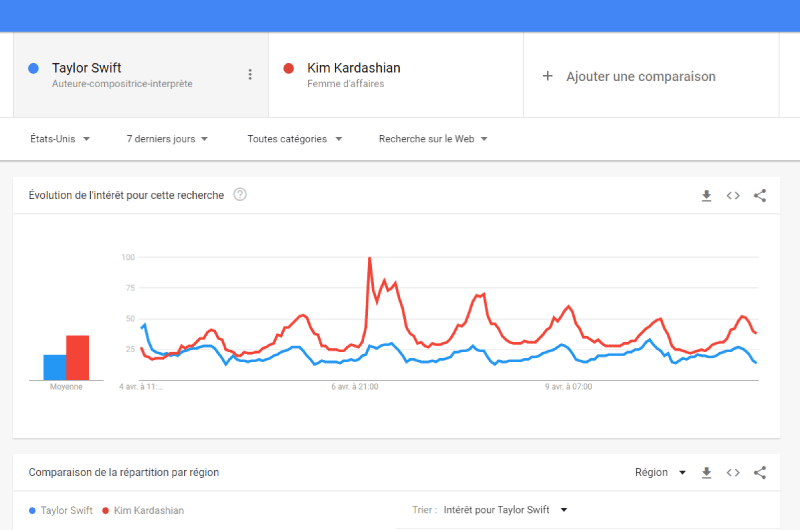Open the Recherche sur le Web dropdown

433,139
